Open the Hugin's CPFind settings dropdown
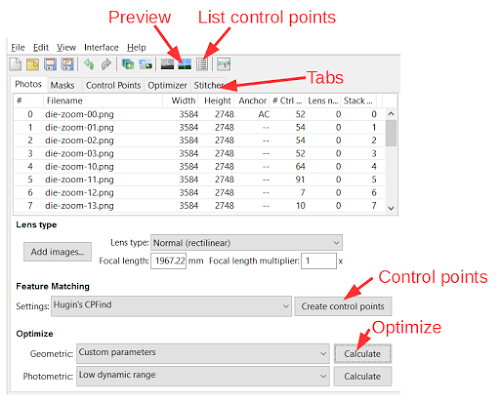The width and height of the screenshot is (500, 402). click(171, 306)
